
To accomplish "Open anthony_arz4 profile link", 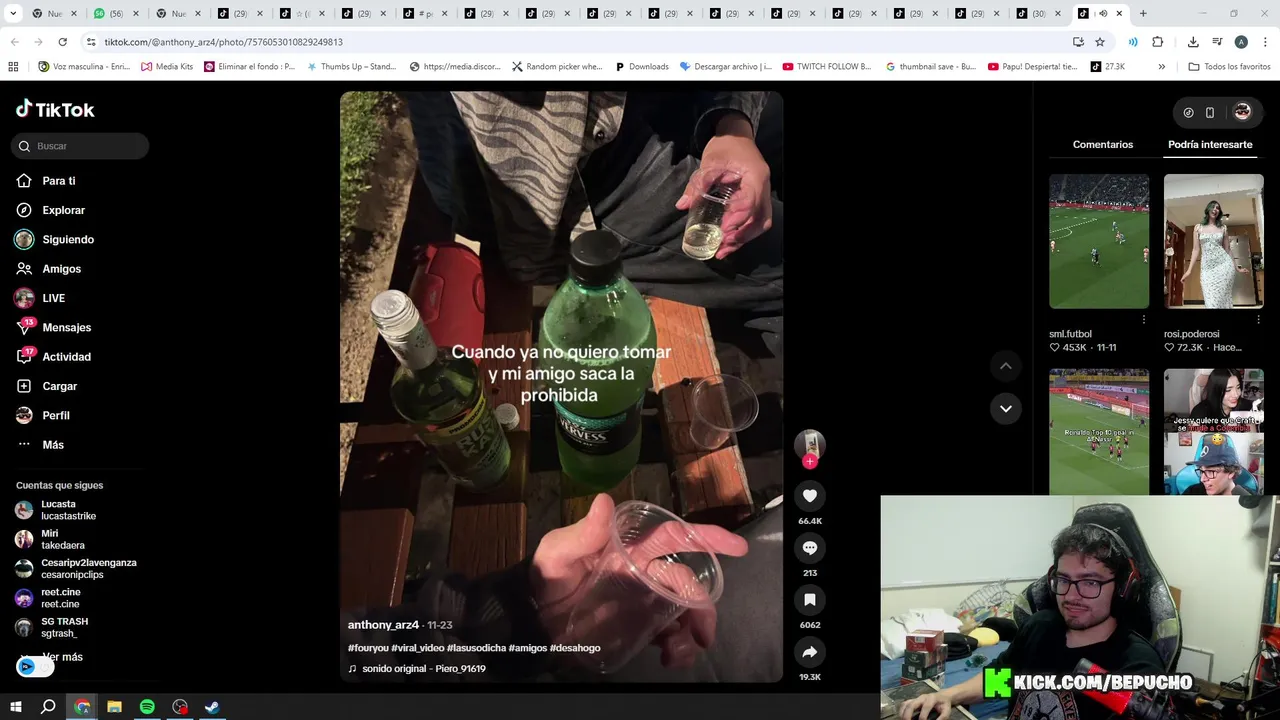I will click(x=383, y=625).
